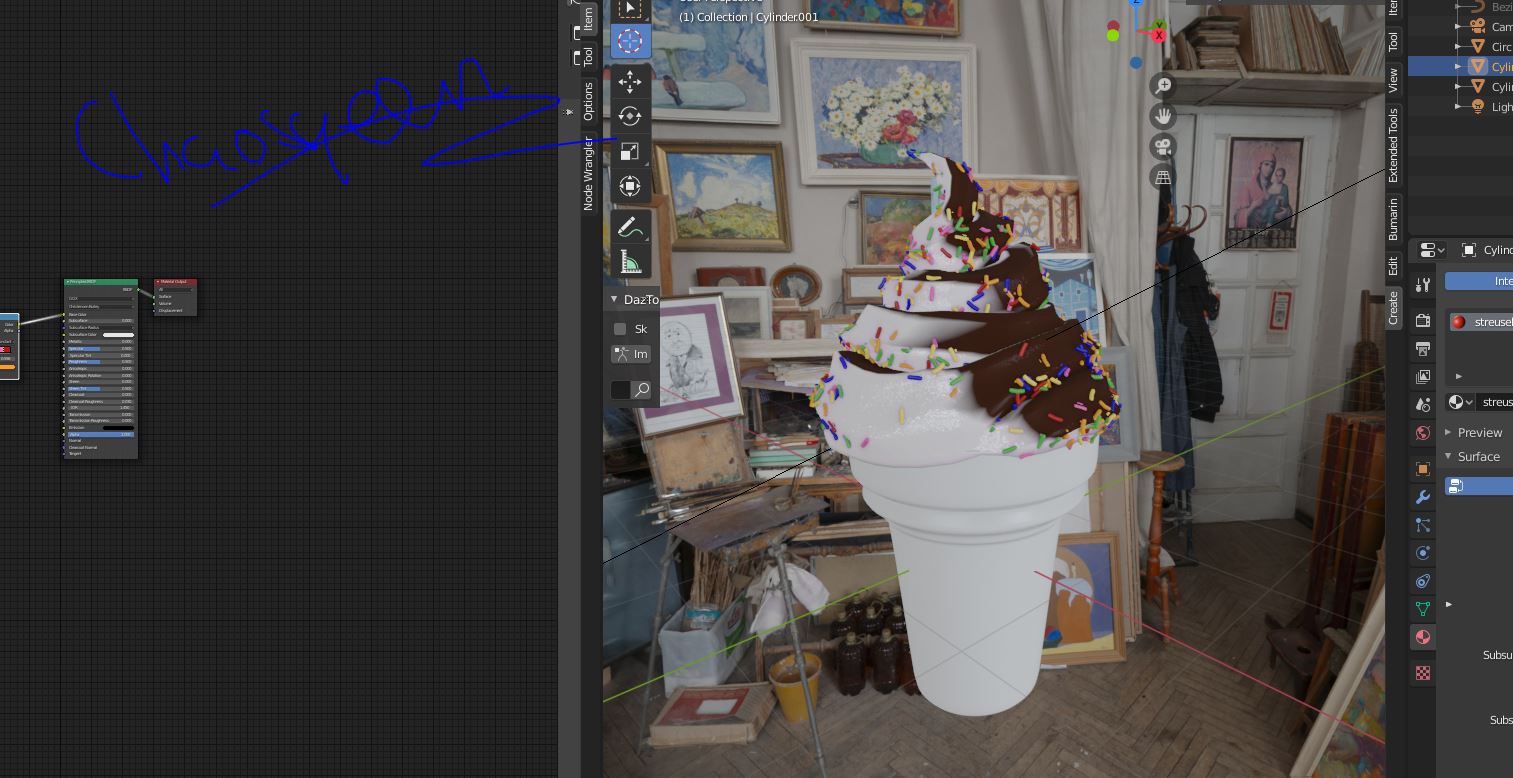Expand the Ligh object in outliner
This screenshot has width=1513, height=778.
coord(1459,106)
